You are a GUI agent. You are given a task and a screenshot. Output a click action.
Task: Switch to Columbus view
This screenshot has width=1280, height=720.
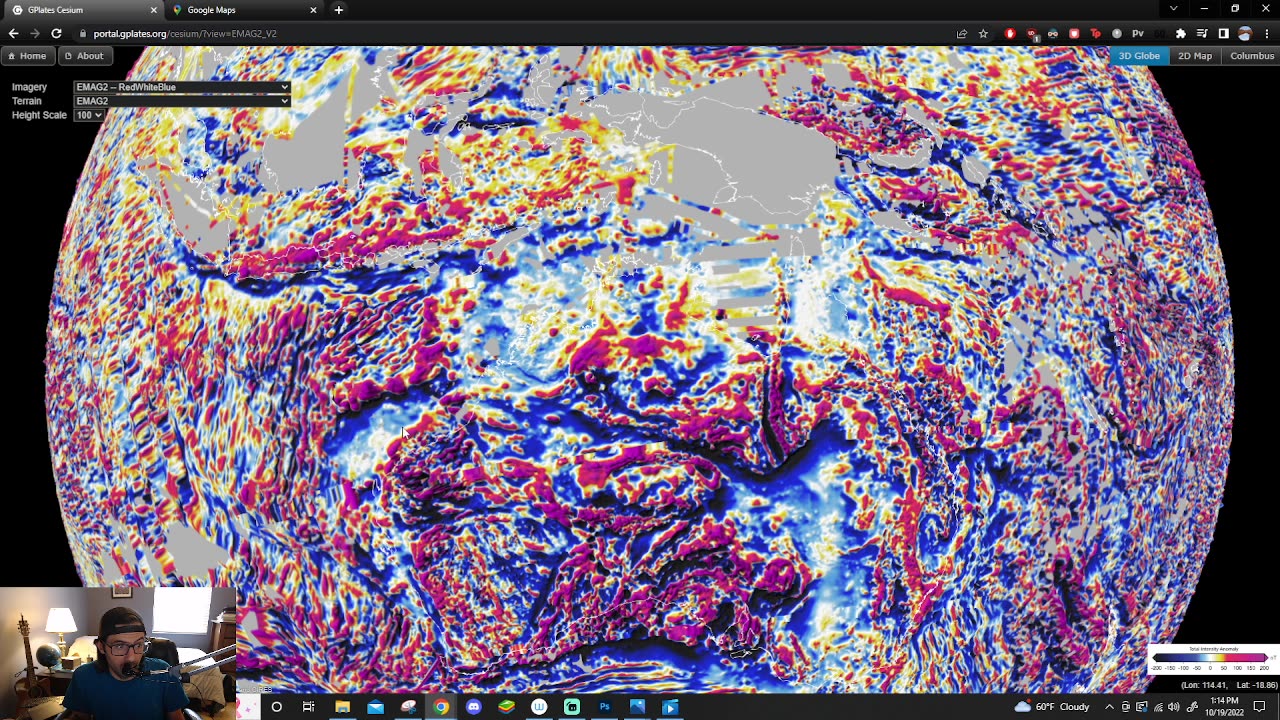(x=1252, y=56)
